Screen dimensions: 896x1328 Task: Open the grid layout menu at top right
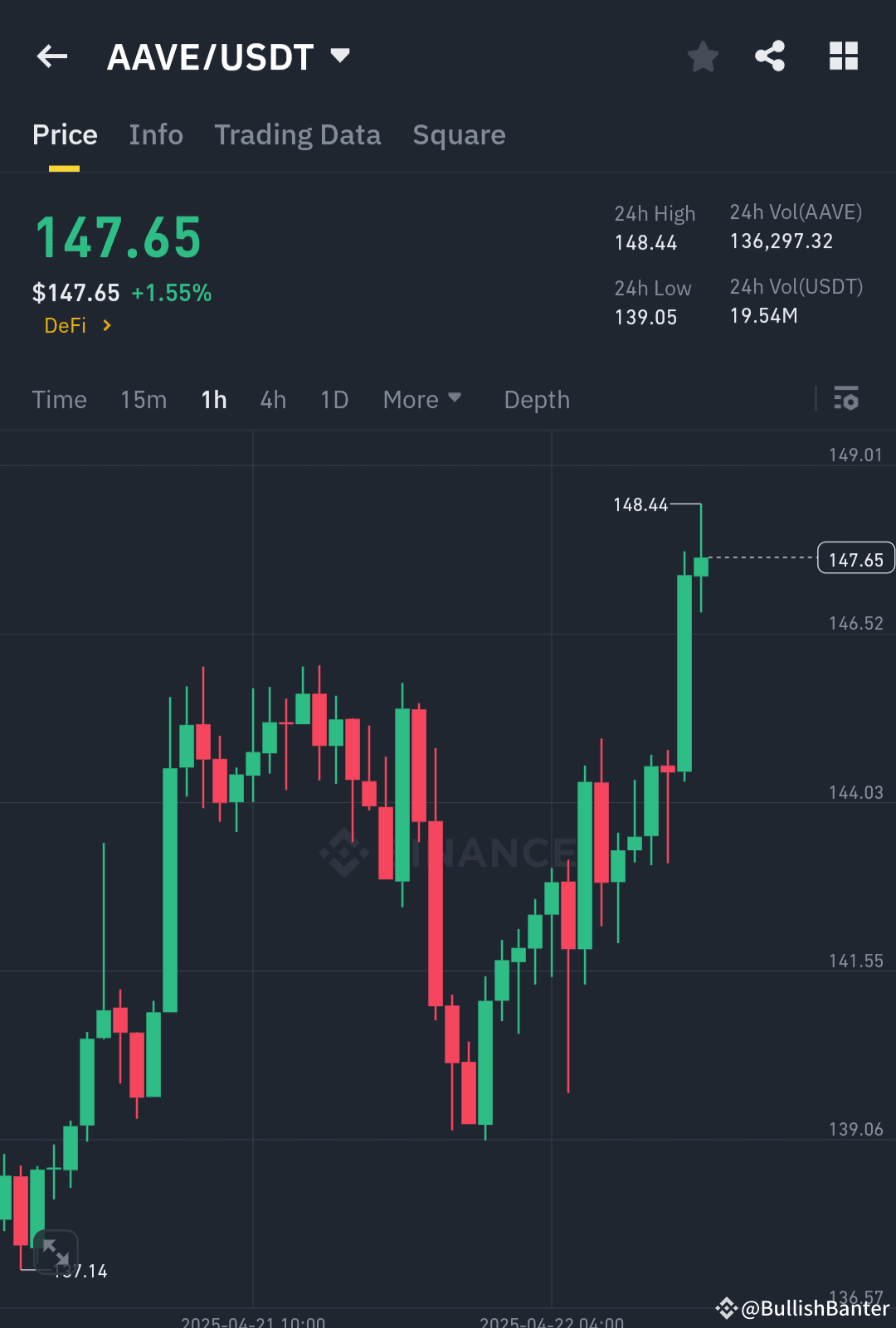click(x=844, y=56)
